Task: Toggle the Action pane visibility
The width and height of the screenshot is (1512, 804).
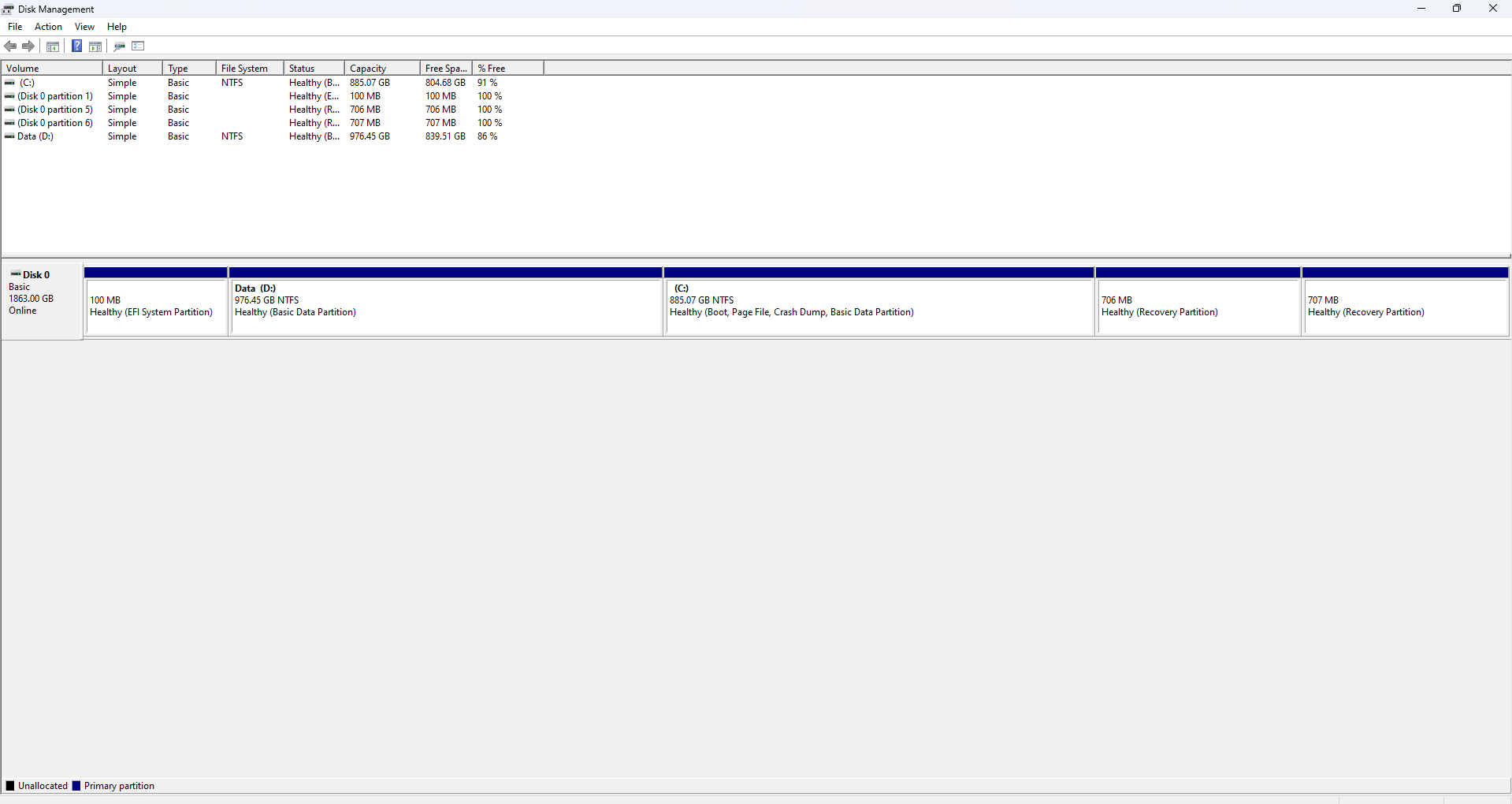Action: pyautogui.click(x=95, y=46)
